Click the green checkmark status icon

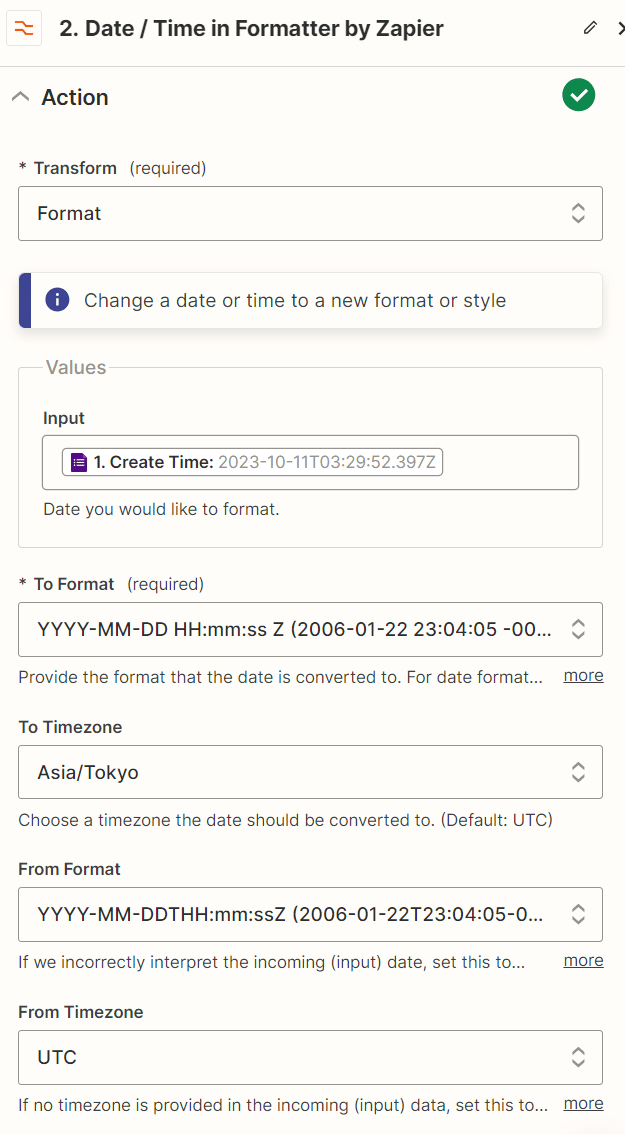579,95
